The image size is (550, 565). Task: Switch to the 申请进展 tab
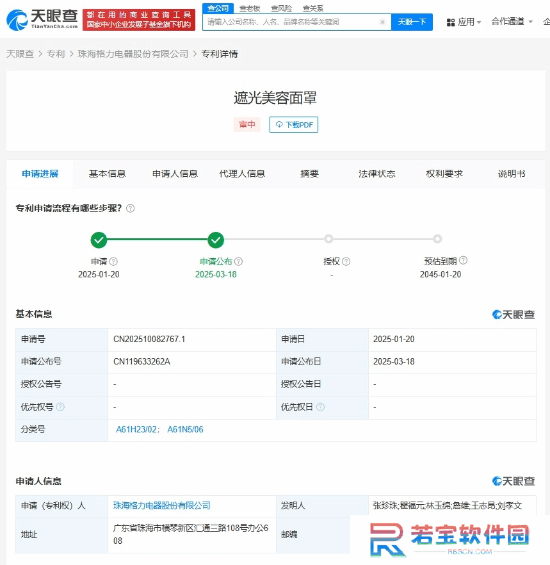[40, 174]
